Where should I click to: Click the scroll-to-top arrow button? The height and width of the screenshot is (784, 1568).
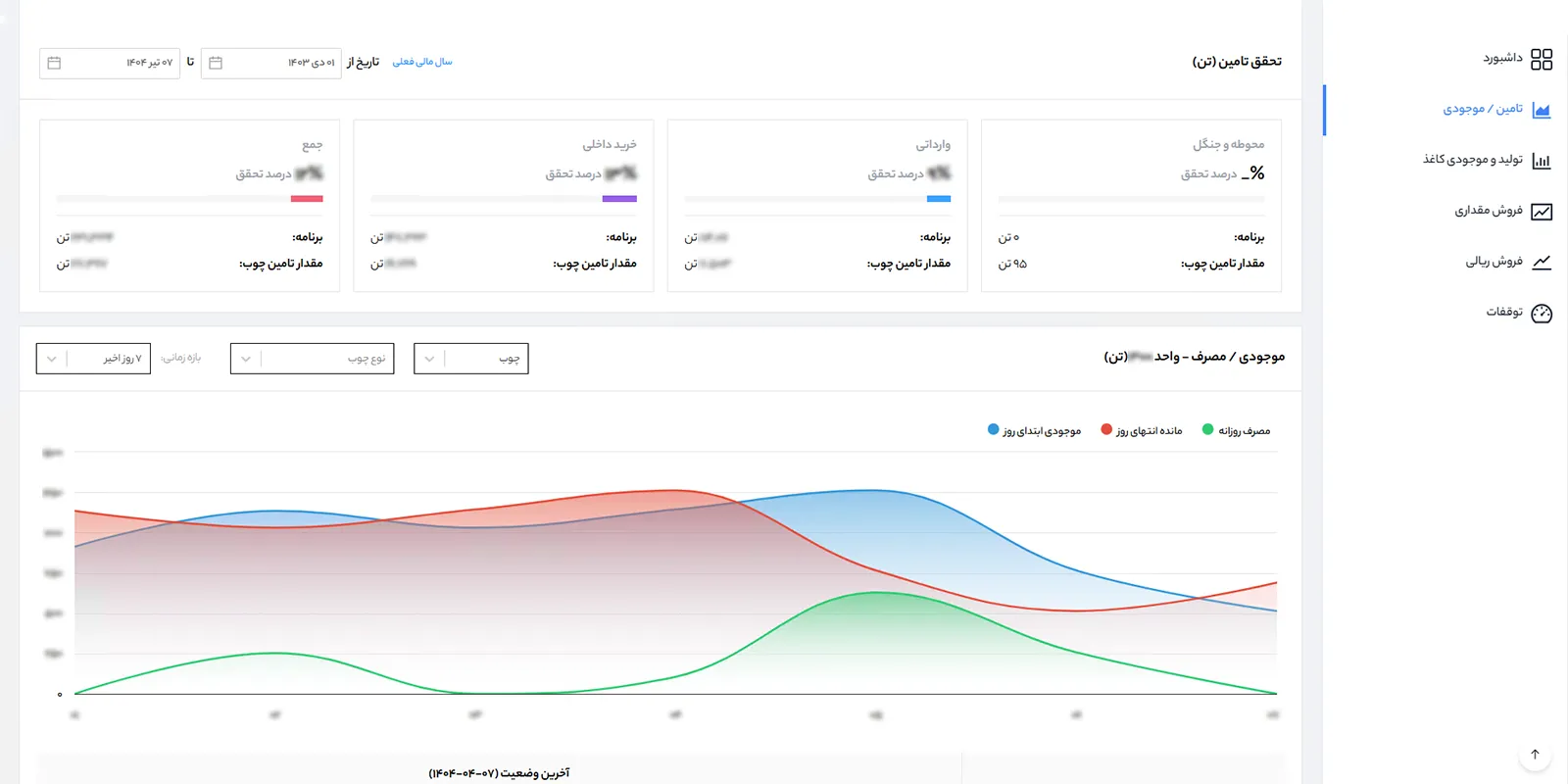tap(1535, 755)
